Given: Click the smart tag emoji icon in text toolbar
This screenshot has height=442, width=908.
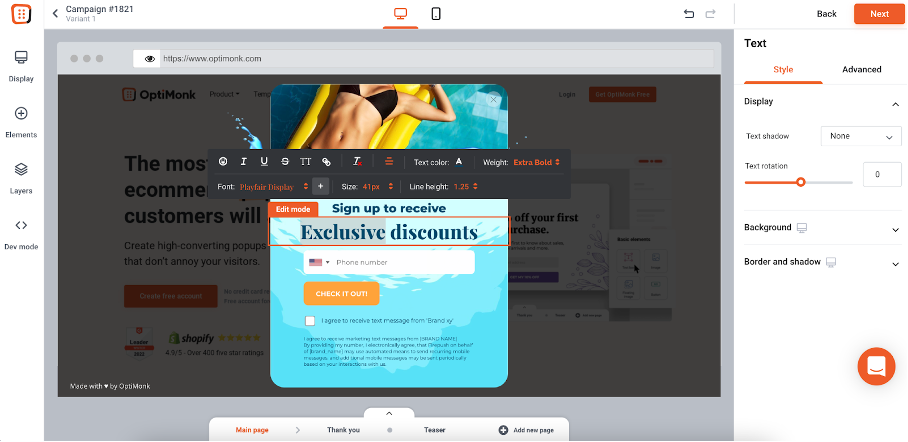Looking at the screenshot, I should (223, 162).
